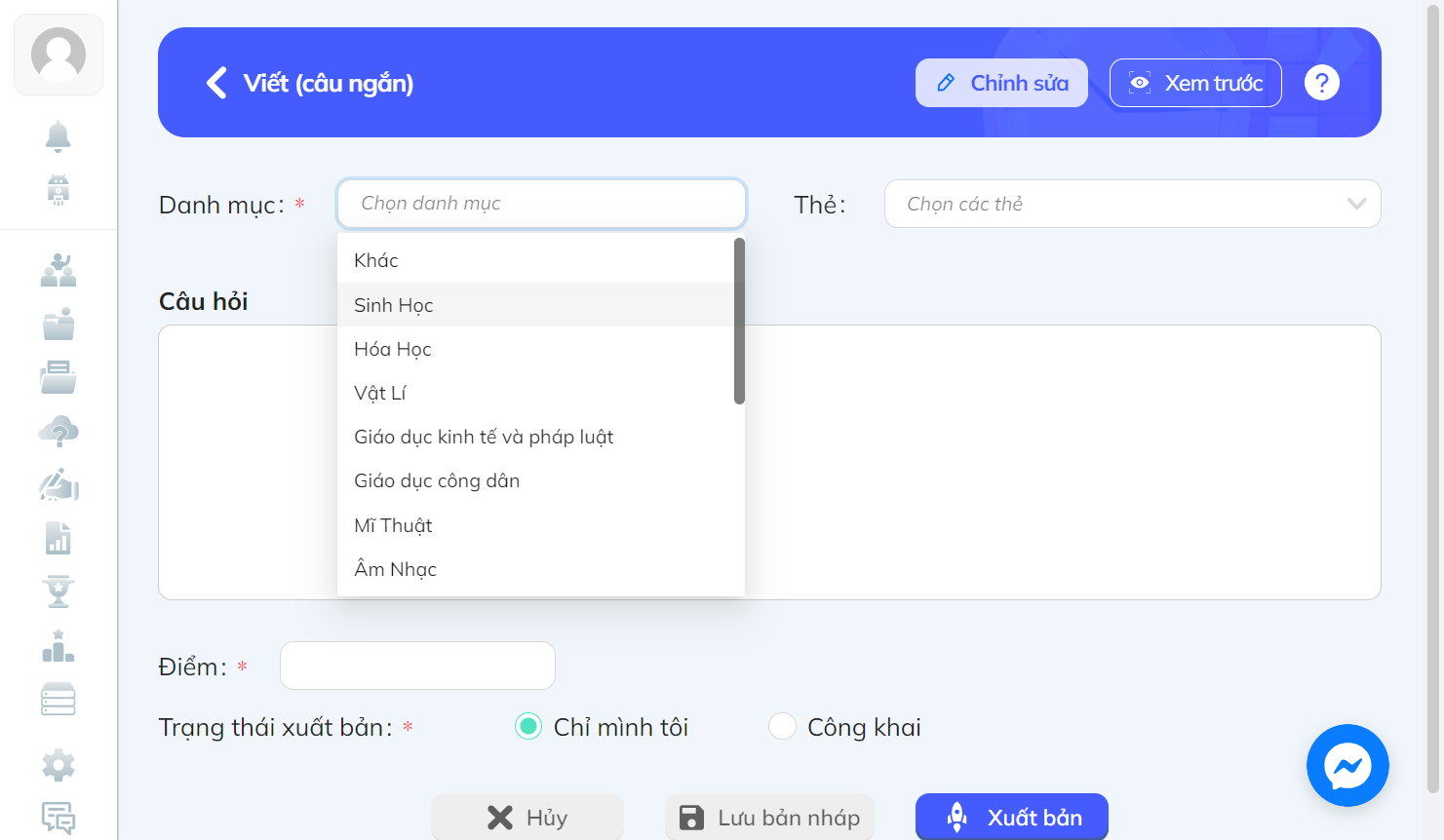
Task: Choose "Vật Lí" from the category list
Action: [535, 393]
